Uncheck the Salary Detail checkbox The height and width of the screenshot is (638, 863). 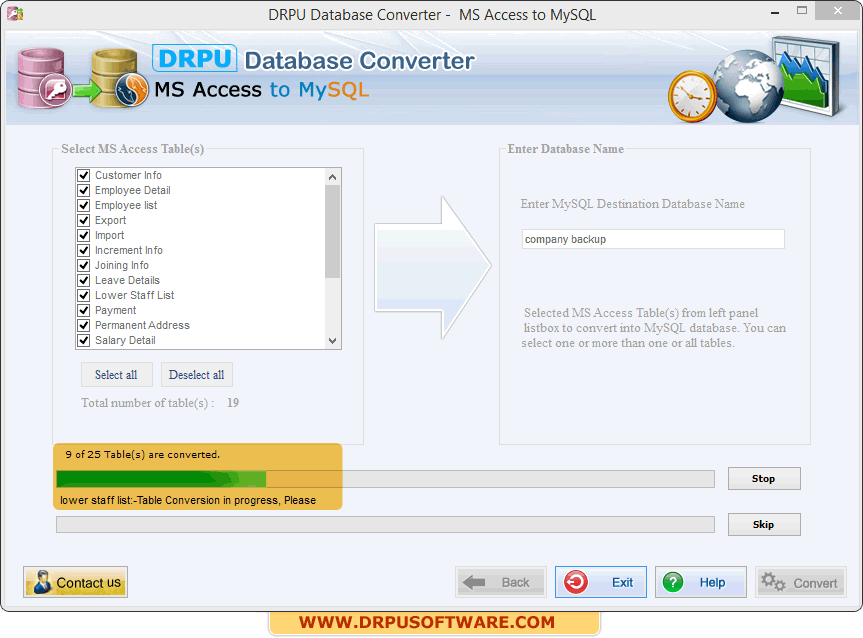(x=84, y=340)
